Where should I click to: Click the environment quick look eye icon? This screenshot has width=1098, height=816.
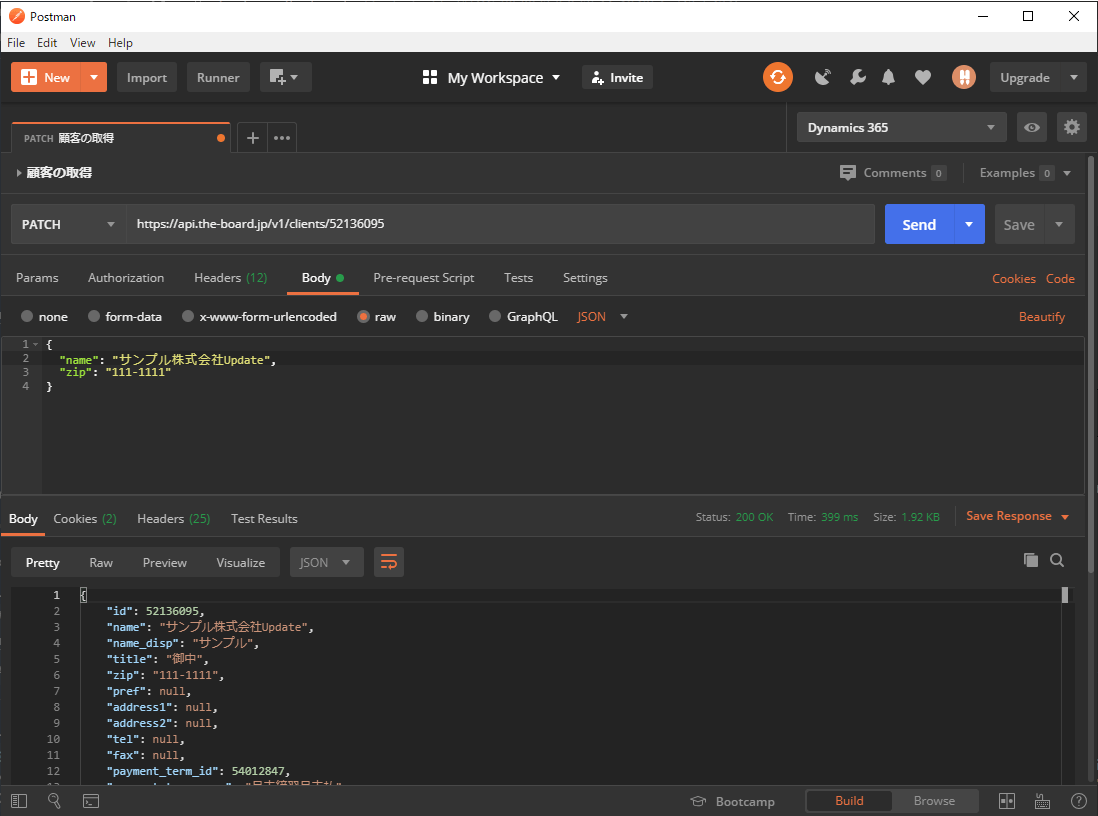tap(1032, 127)
